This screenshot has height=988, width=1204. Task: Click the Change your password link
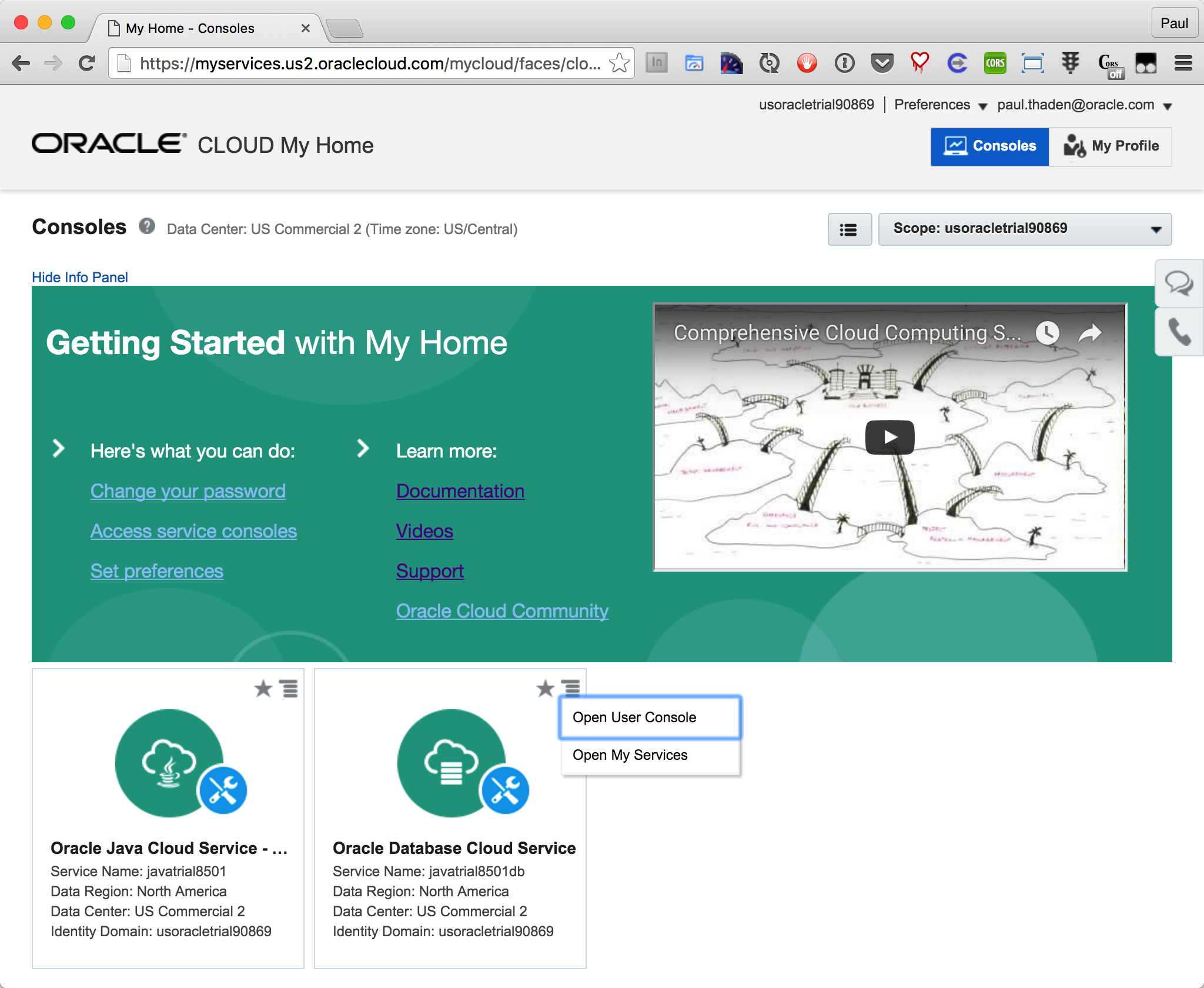pos(188,490)
